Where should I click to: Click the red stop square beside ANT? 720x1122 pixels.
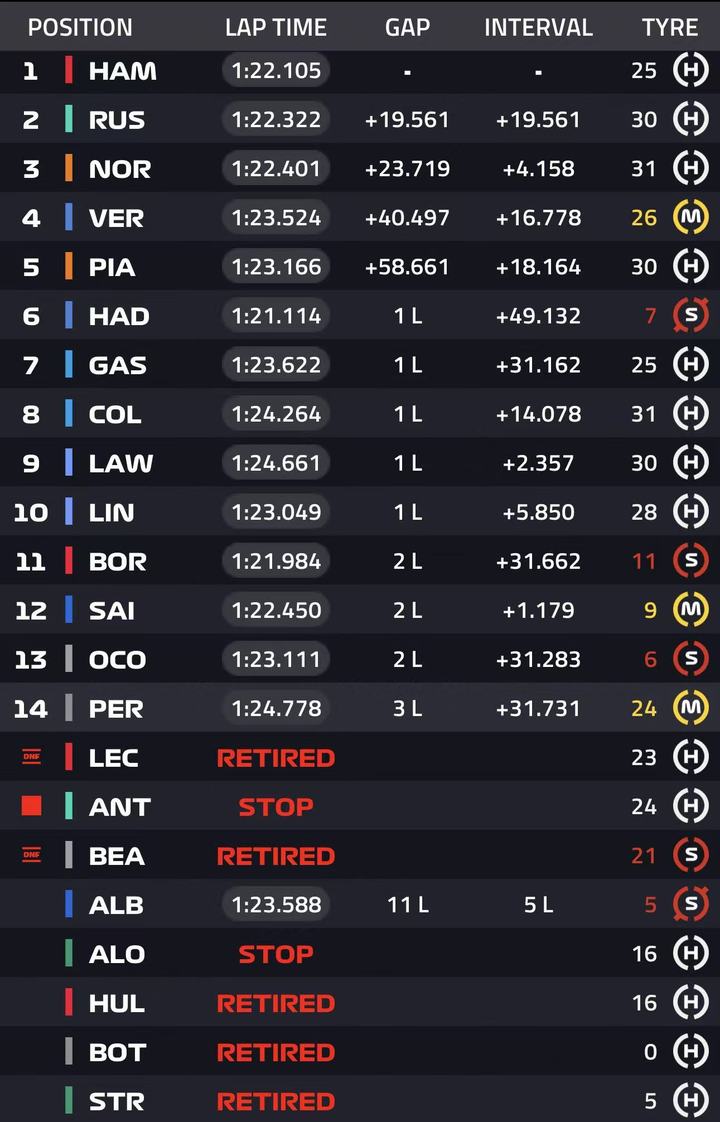[31, 806]
